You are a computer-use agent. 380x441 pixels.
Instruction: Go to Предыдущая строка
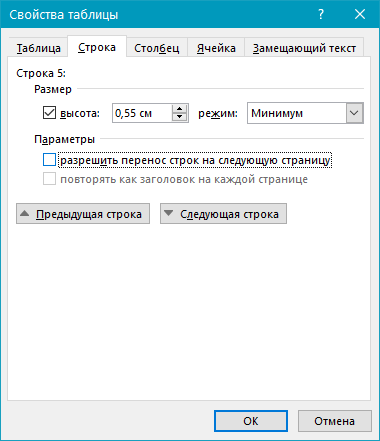click(83, 214)
